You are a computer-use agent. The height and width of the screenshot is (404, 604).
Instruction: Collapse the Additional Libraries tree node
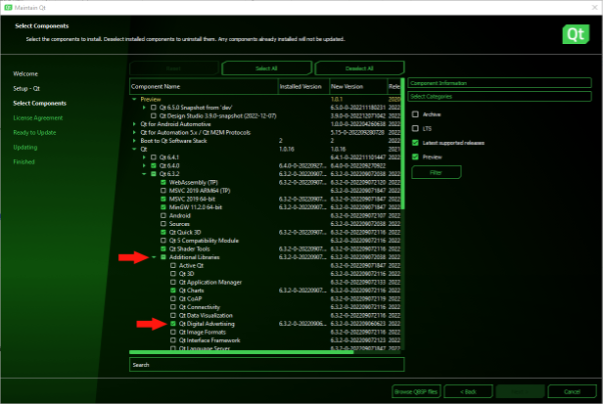(x=152, y=257)
